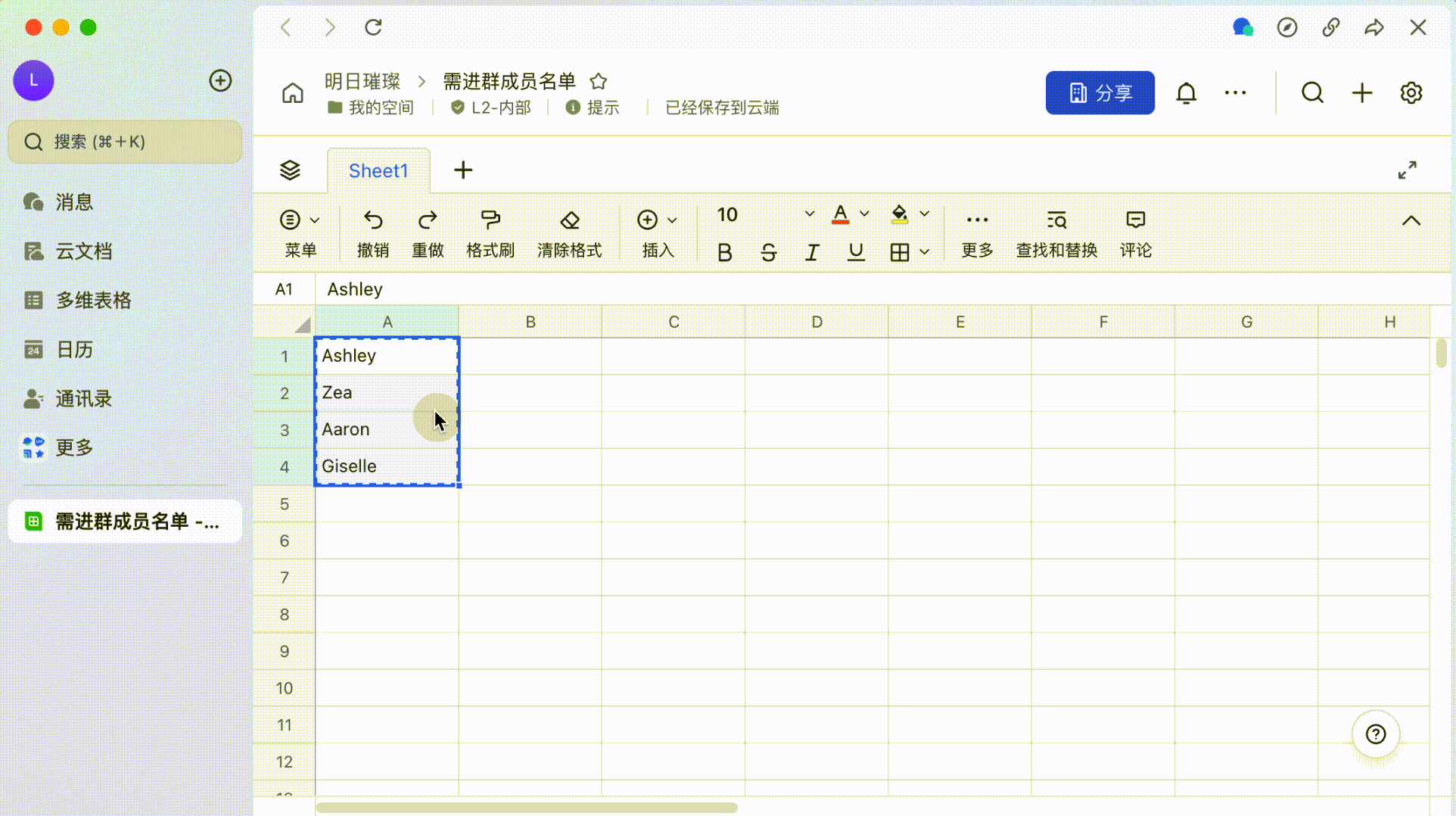Expand the borders dropdown arrow
Screen dimensions: 1456x816
point(925,252)
